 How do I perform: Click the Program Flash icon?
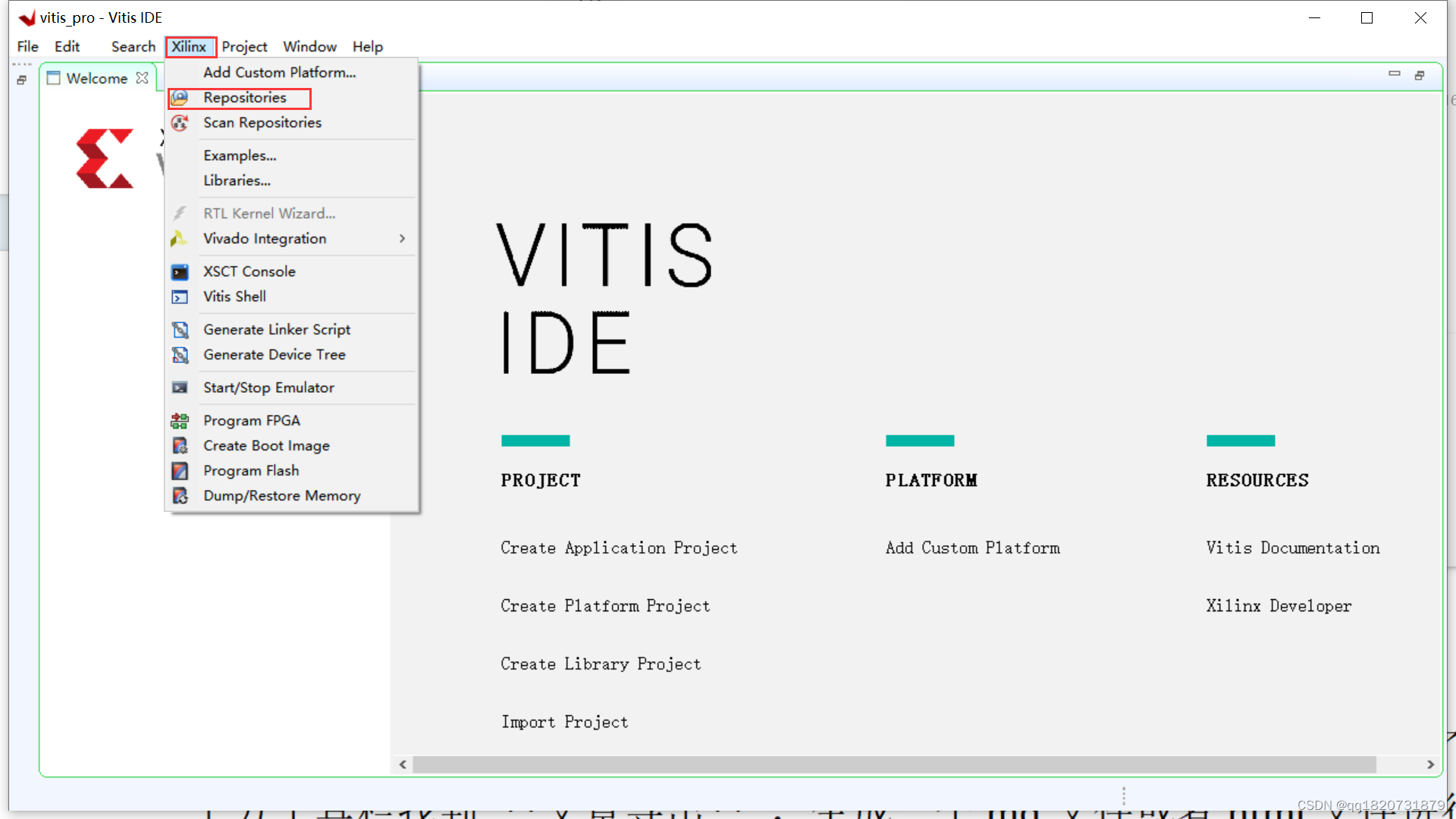point(180,471)
